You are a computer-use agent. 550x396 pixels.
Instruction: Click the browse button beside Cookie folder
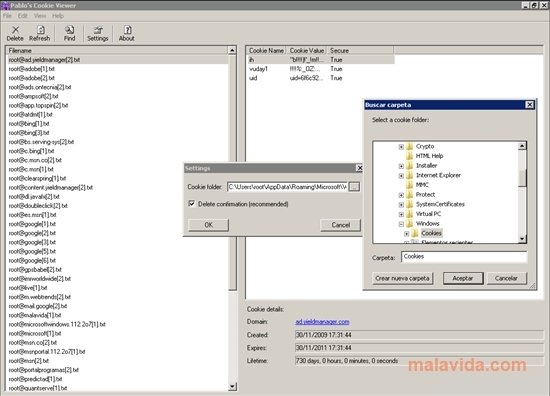tap(354, 187)
